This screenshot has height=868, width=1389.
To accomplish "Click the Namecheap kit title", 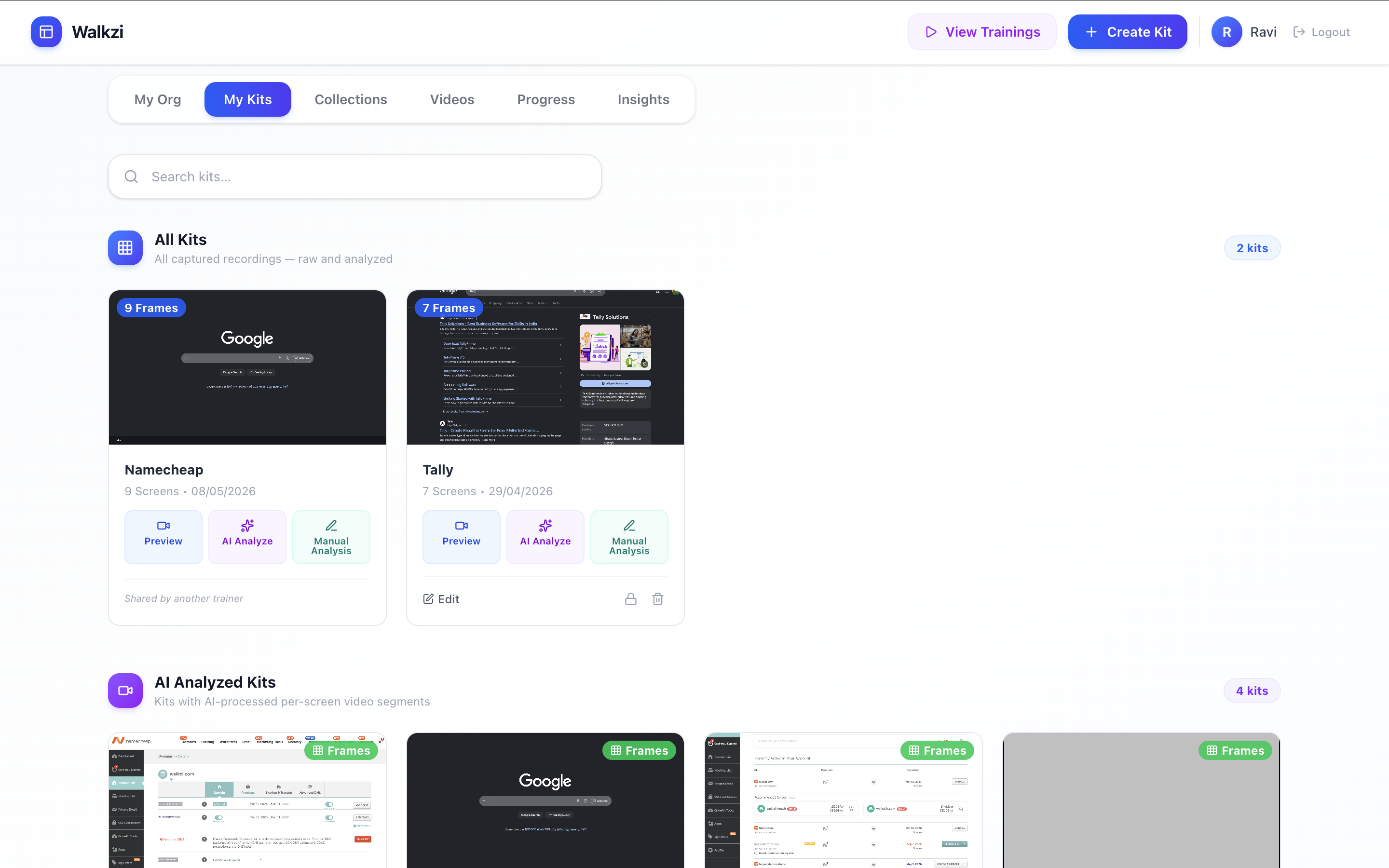I will click(163, 470).
